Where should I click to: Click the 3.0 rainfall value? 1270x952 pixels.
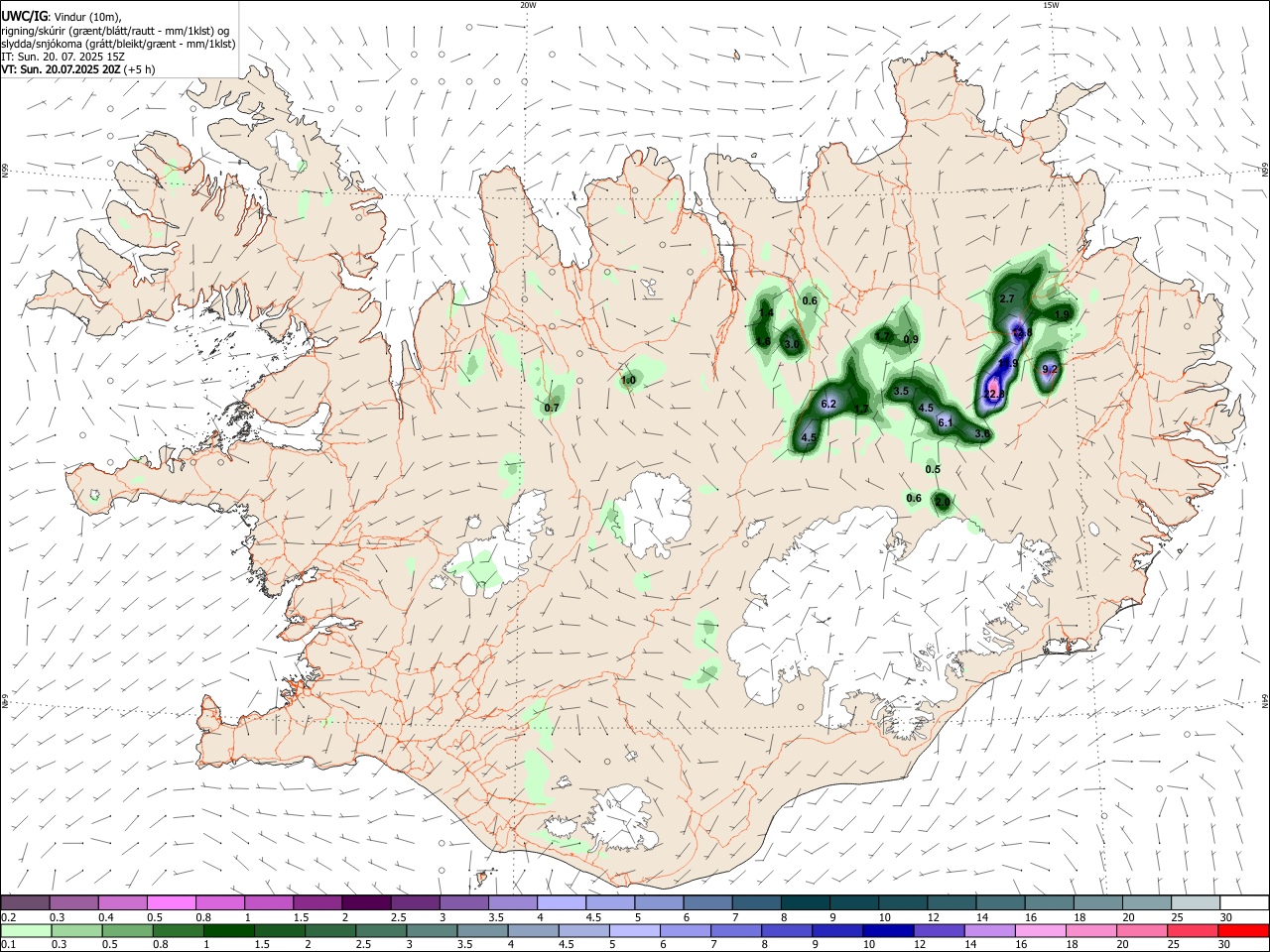792,344
